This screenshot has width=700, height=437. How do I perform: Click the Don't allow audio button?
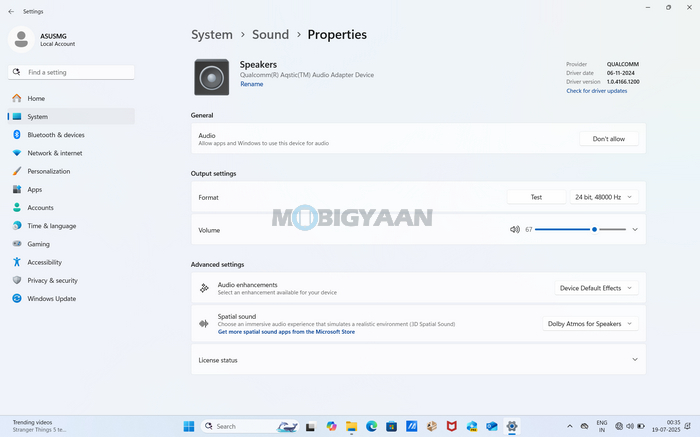[x=609, y=139]
